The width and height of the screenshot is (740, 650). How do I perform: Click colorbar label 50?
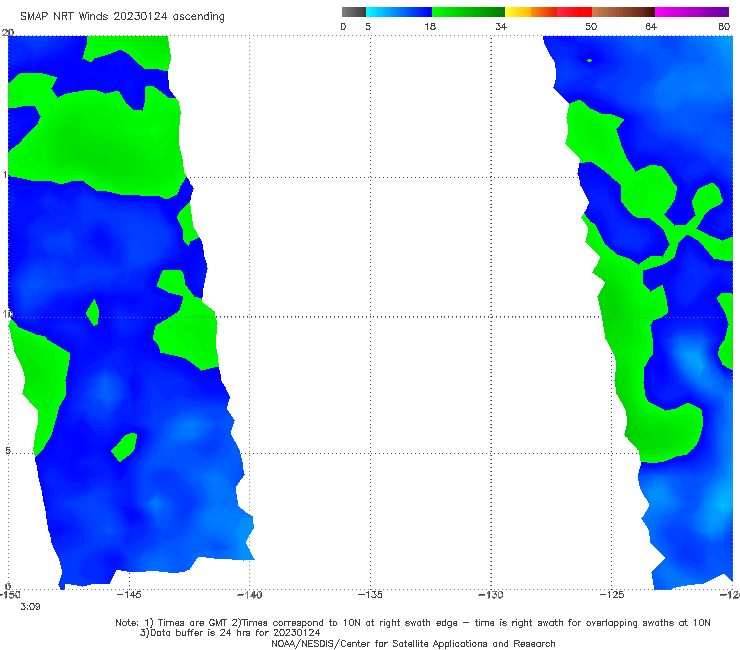(x=591, y=26)
